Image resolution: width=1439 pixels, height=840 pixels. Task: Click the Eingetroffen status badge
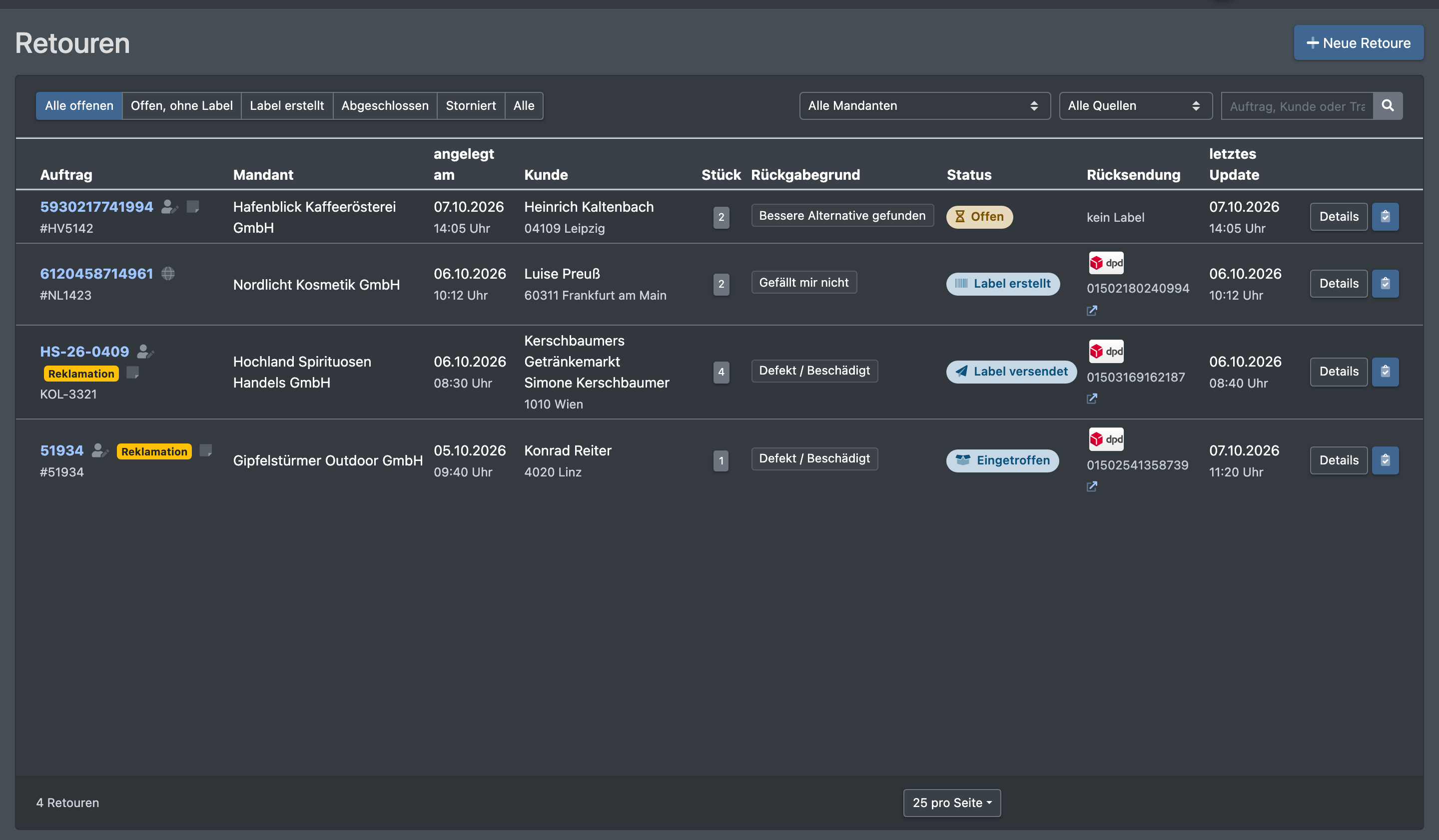[1002, 460]
